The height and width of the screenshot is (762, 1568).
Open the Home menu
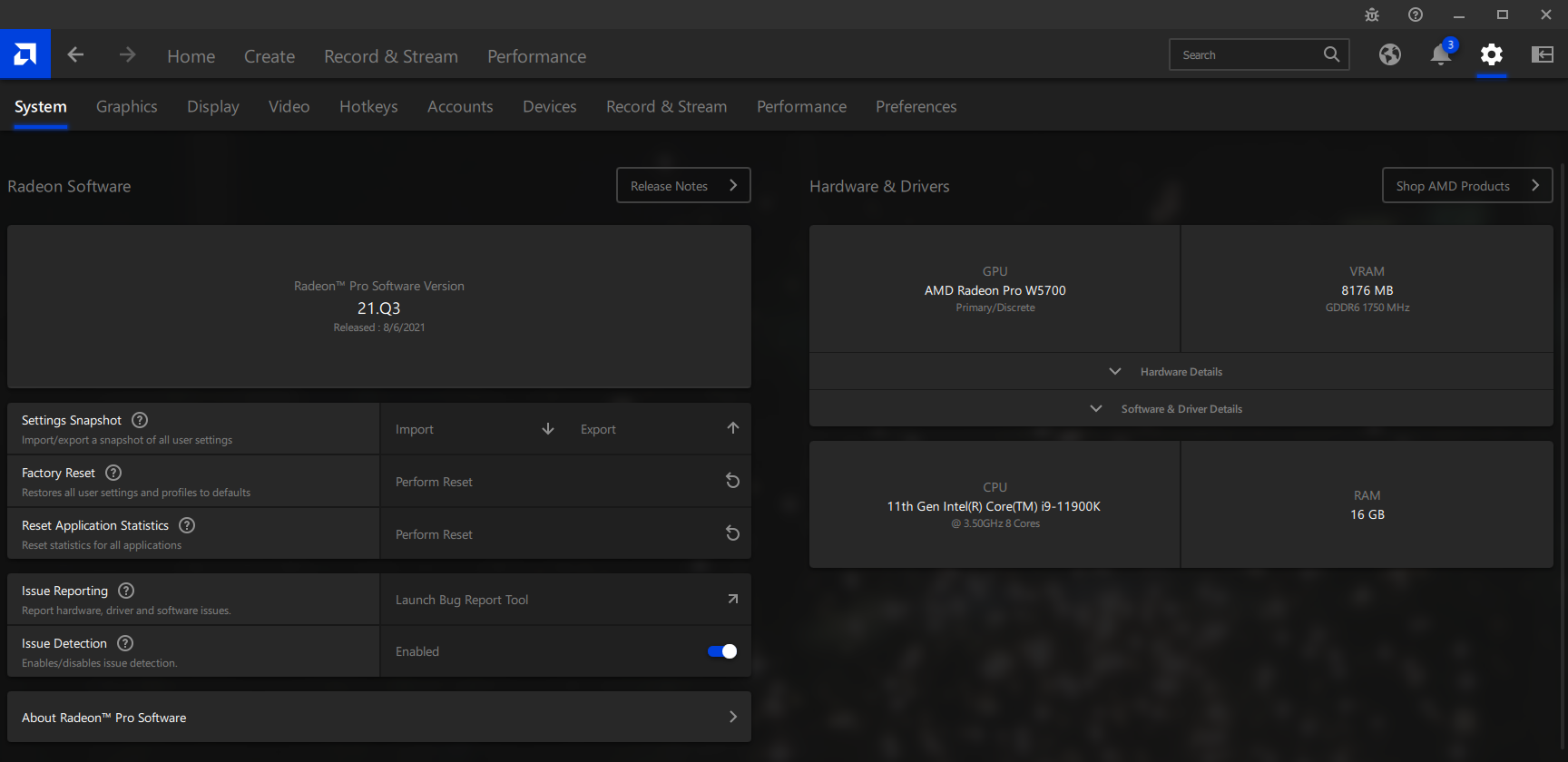pos(191,56)
